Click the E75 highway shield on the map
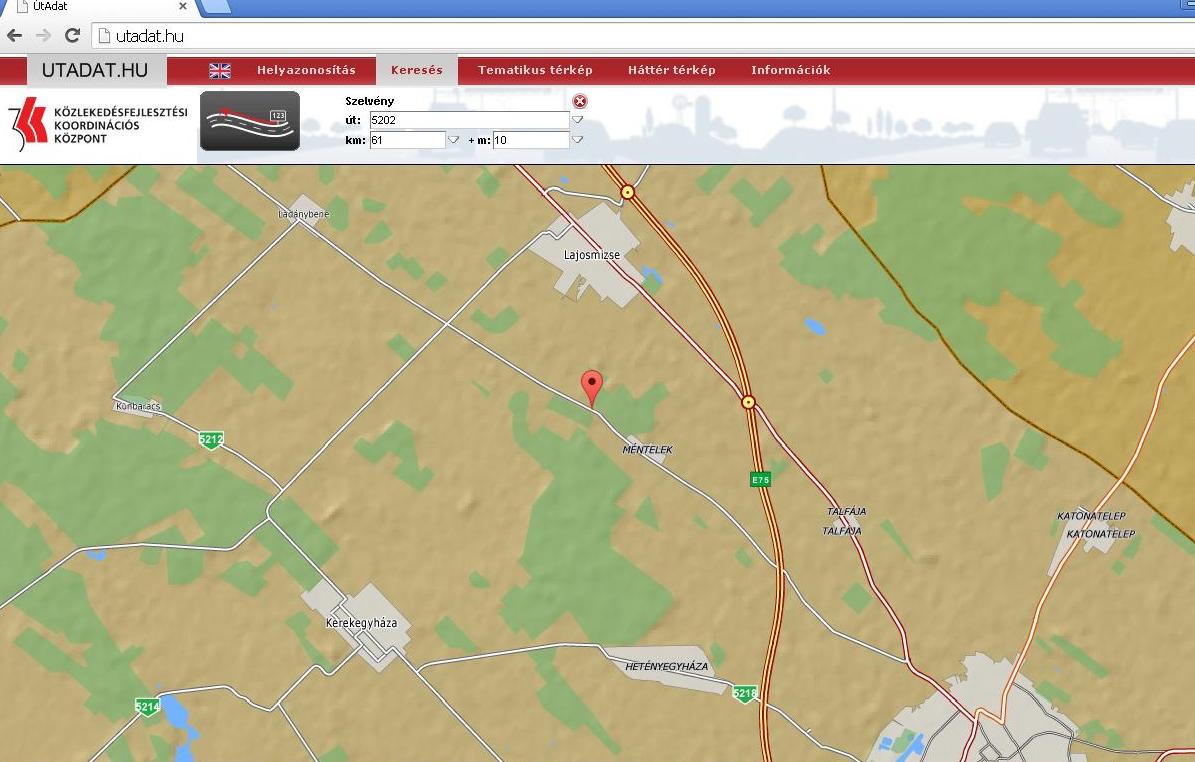 pos(761,480)
